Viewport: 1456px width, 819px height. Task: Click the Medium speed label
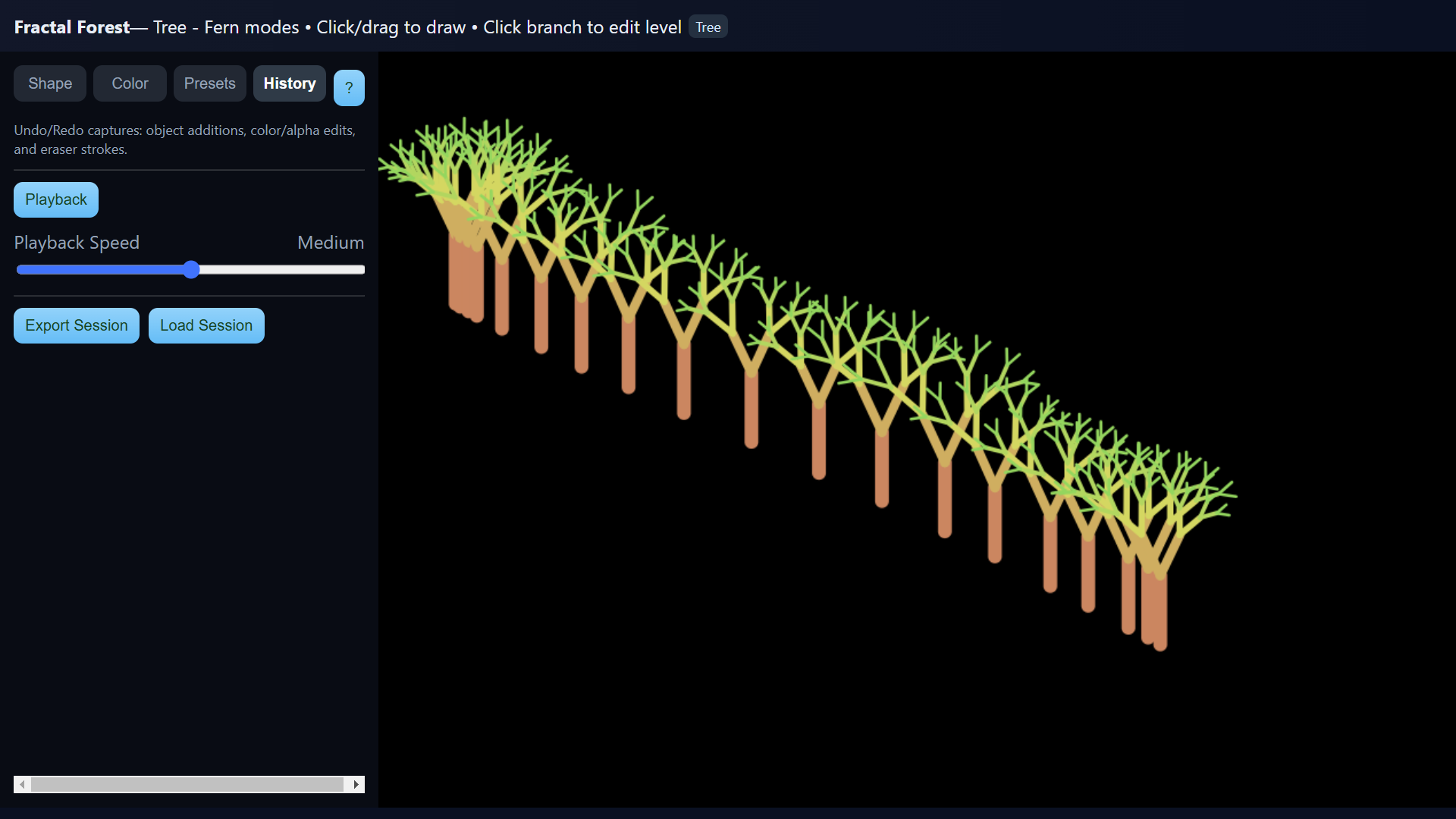point(330,243)
